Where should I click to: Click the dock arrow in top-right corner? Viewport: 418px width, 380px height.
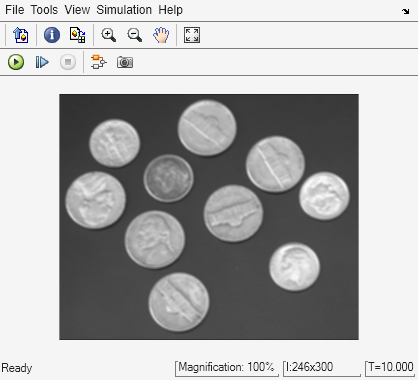pyautogui.click(x=405, y=11)
